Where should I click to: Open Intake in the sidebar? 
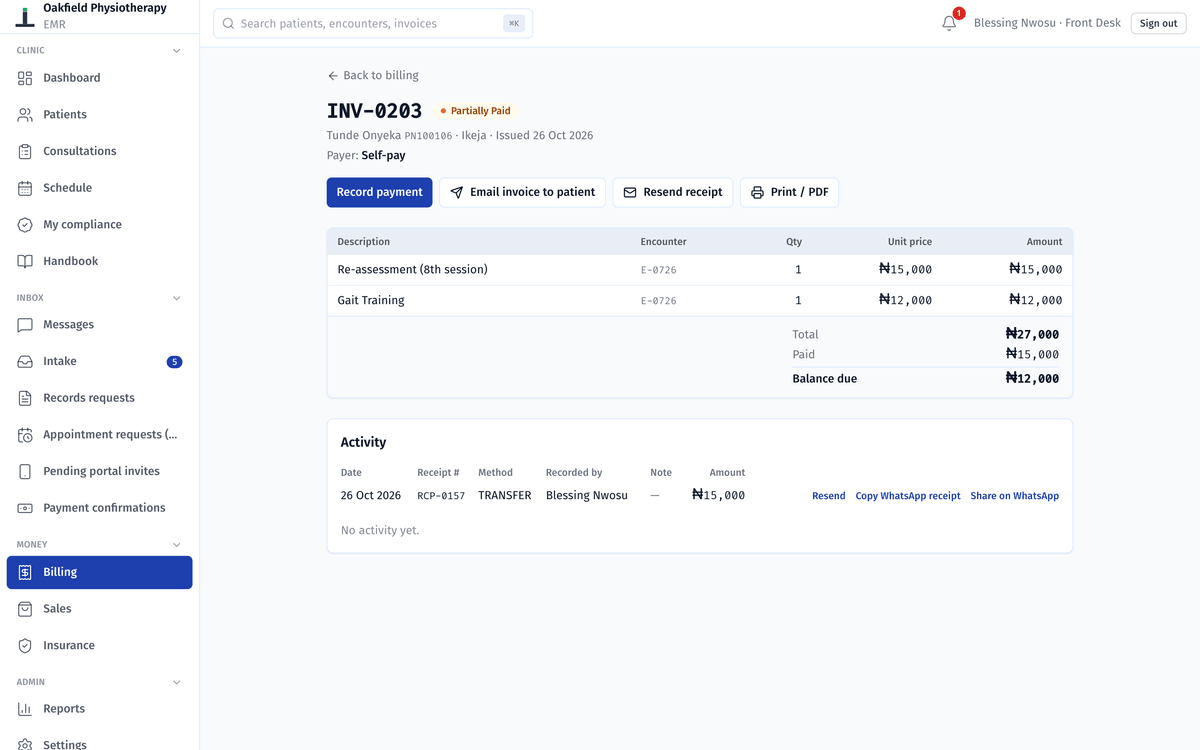point(99,362)
